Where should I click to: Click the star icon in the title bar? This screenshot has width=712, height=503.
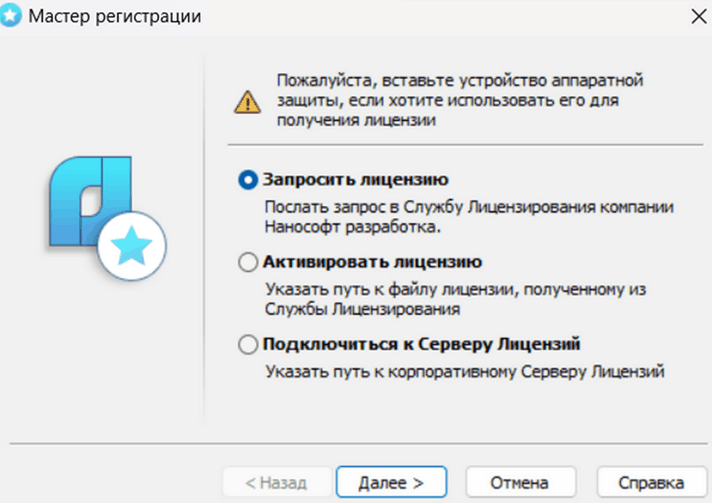tap(14, 16)
